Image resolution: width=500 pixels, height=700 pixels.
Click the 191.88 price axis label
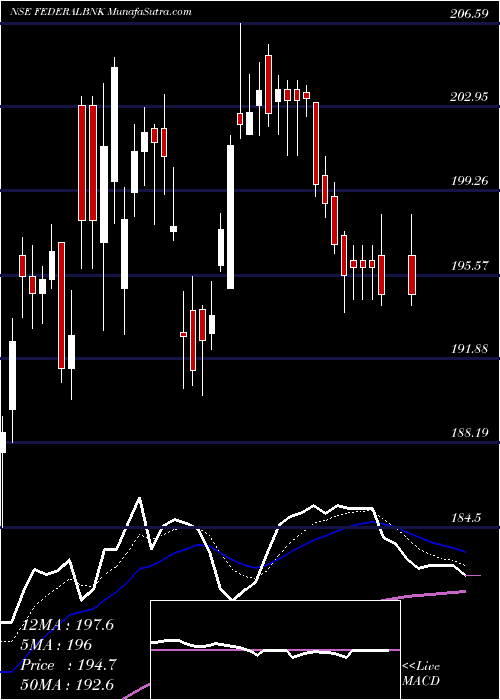click(x=468, y=349)
